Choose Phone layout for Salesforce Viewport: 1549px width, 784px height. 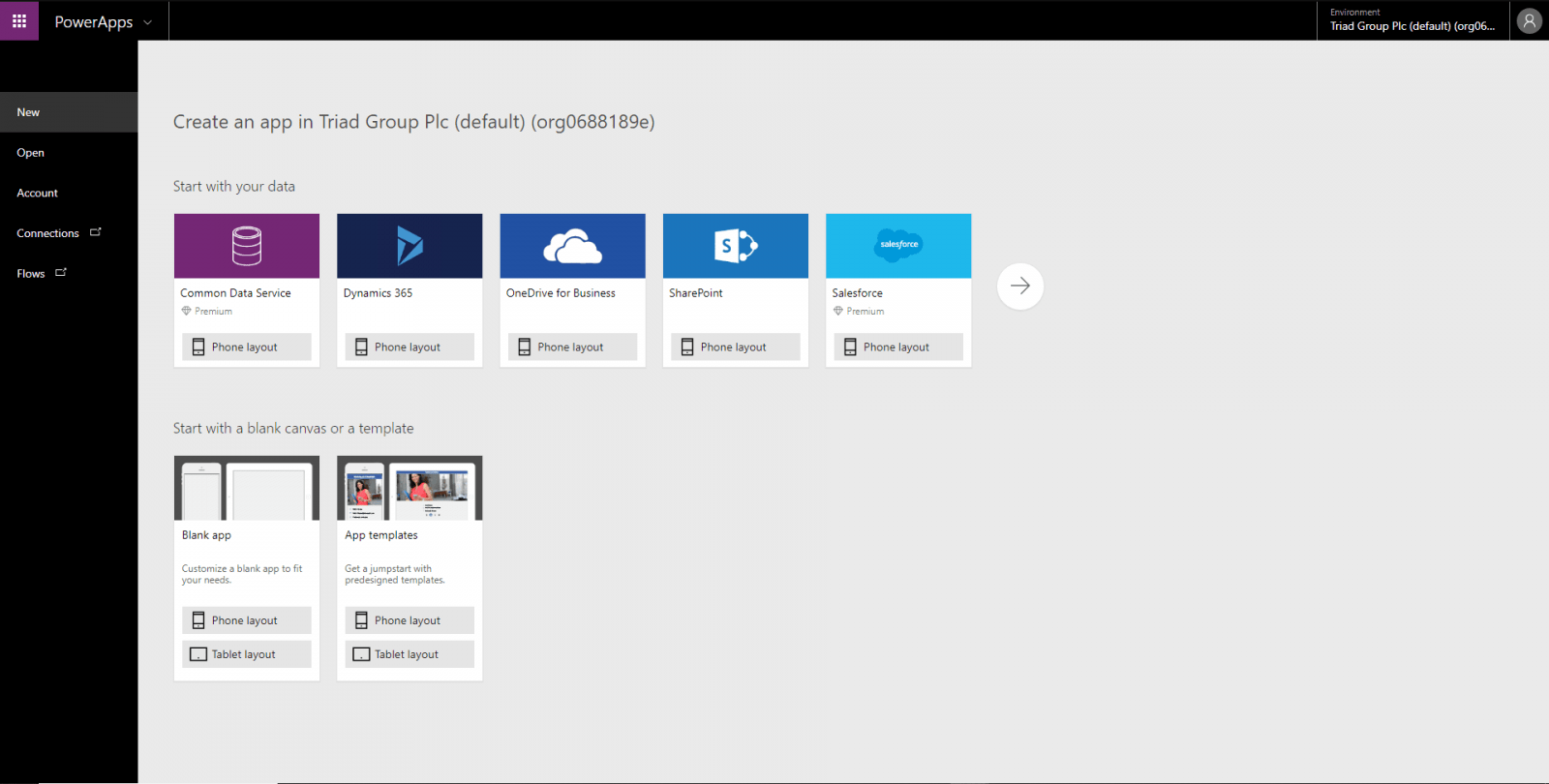[x=898, y=347]
